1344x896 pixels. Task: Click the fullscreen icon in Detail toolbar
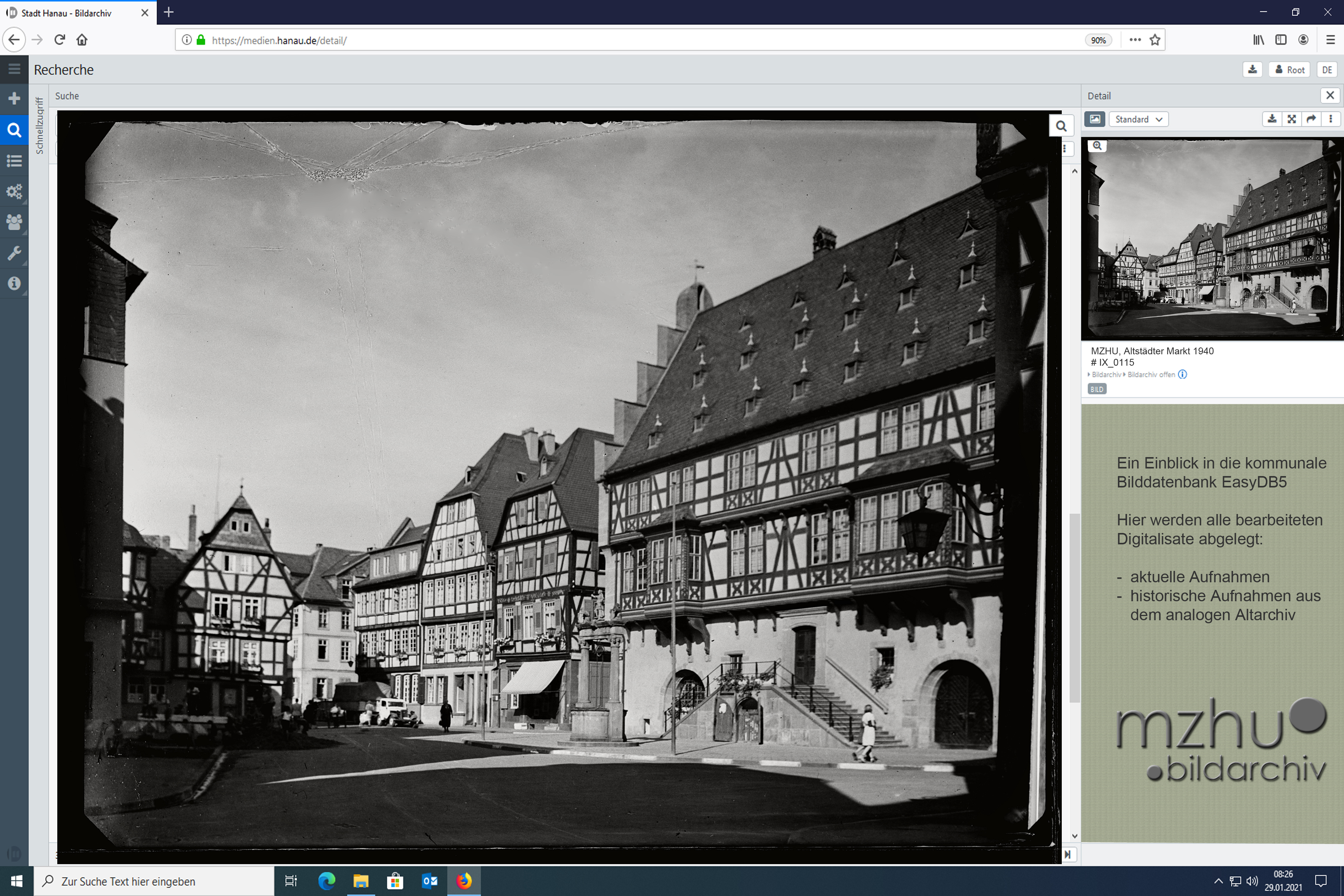(x=1291, y=119)
